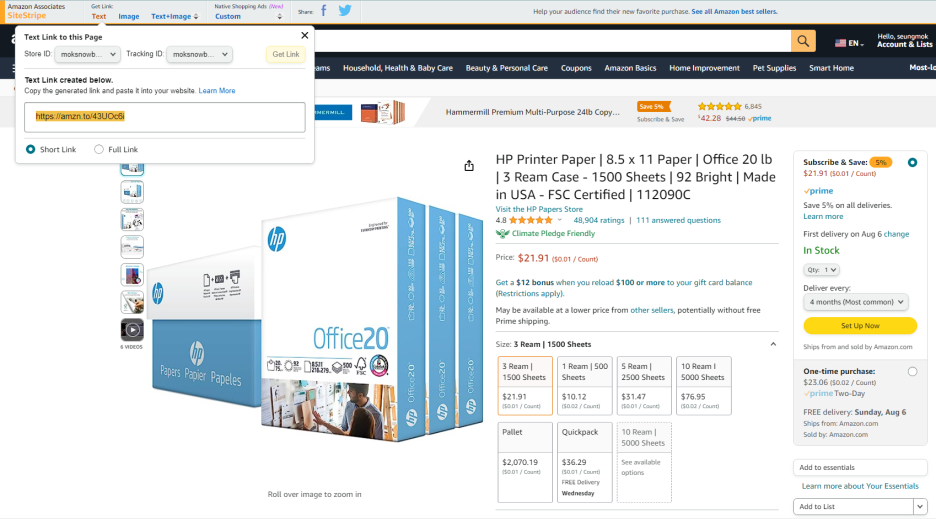The height and width of the screenshot is (519, 936).
Task: Open 111 answered questions link
Action: (678, 220)
